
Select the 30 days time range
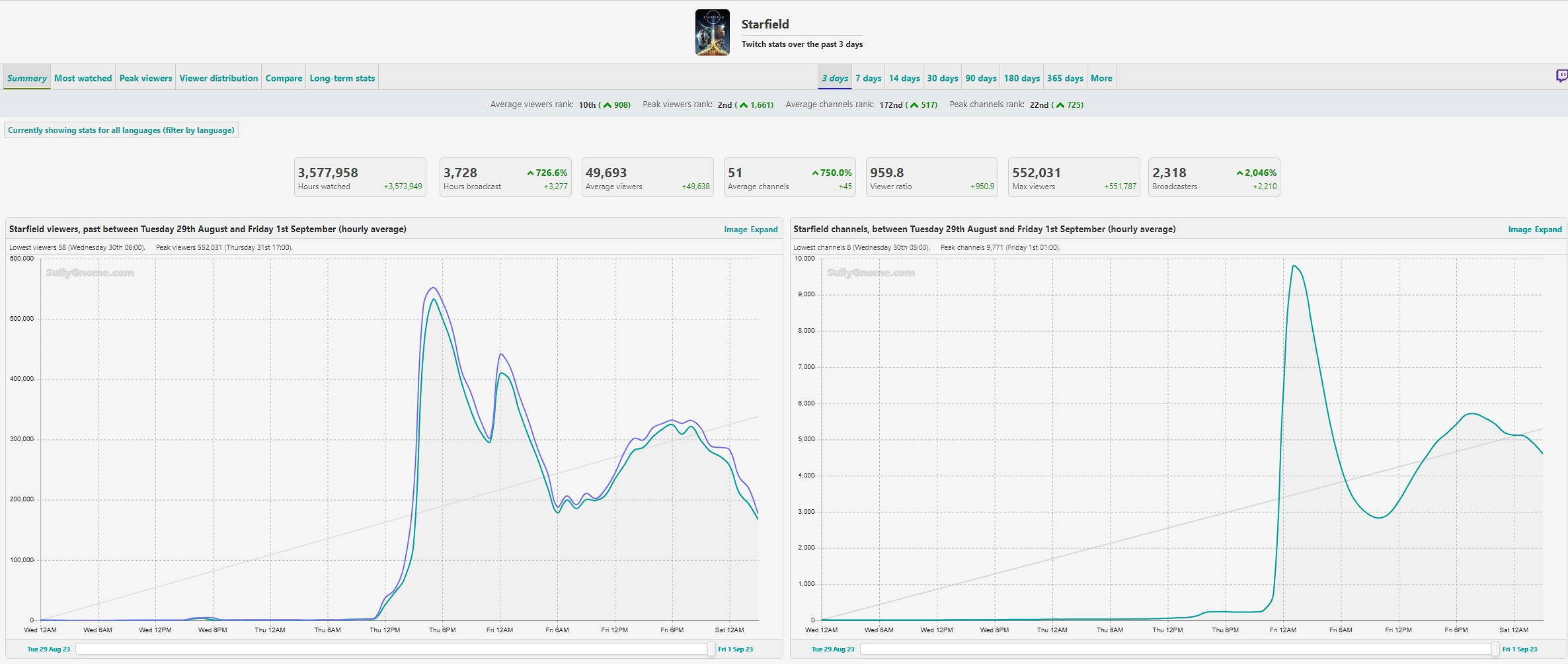(943, 78)
